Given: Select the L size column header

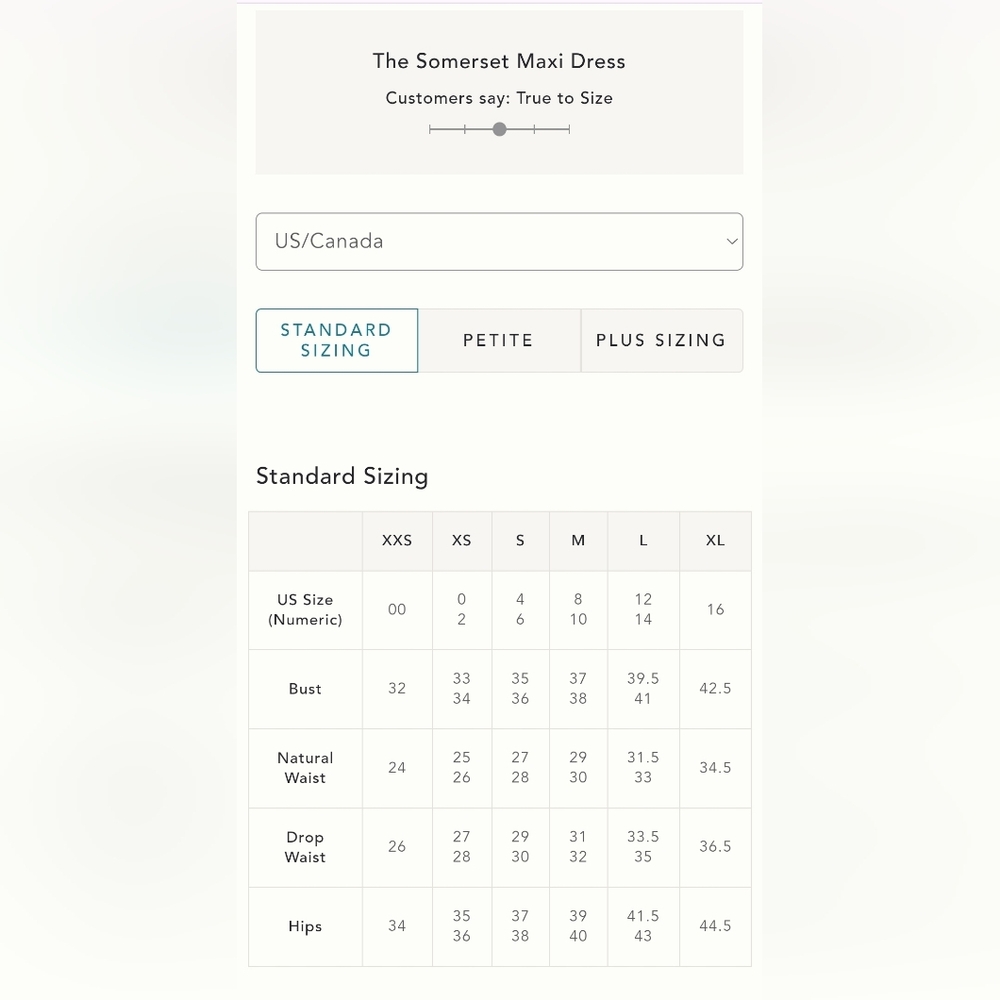Looking at the screenshot, I should [x=643, y=540].
